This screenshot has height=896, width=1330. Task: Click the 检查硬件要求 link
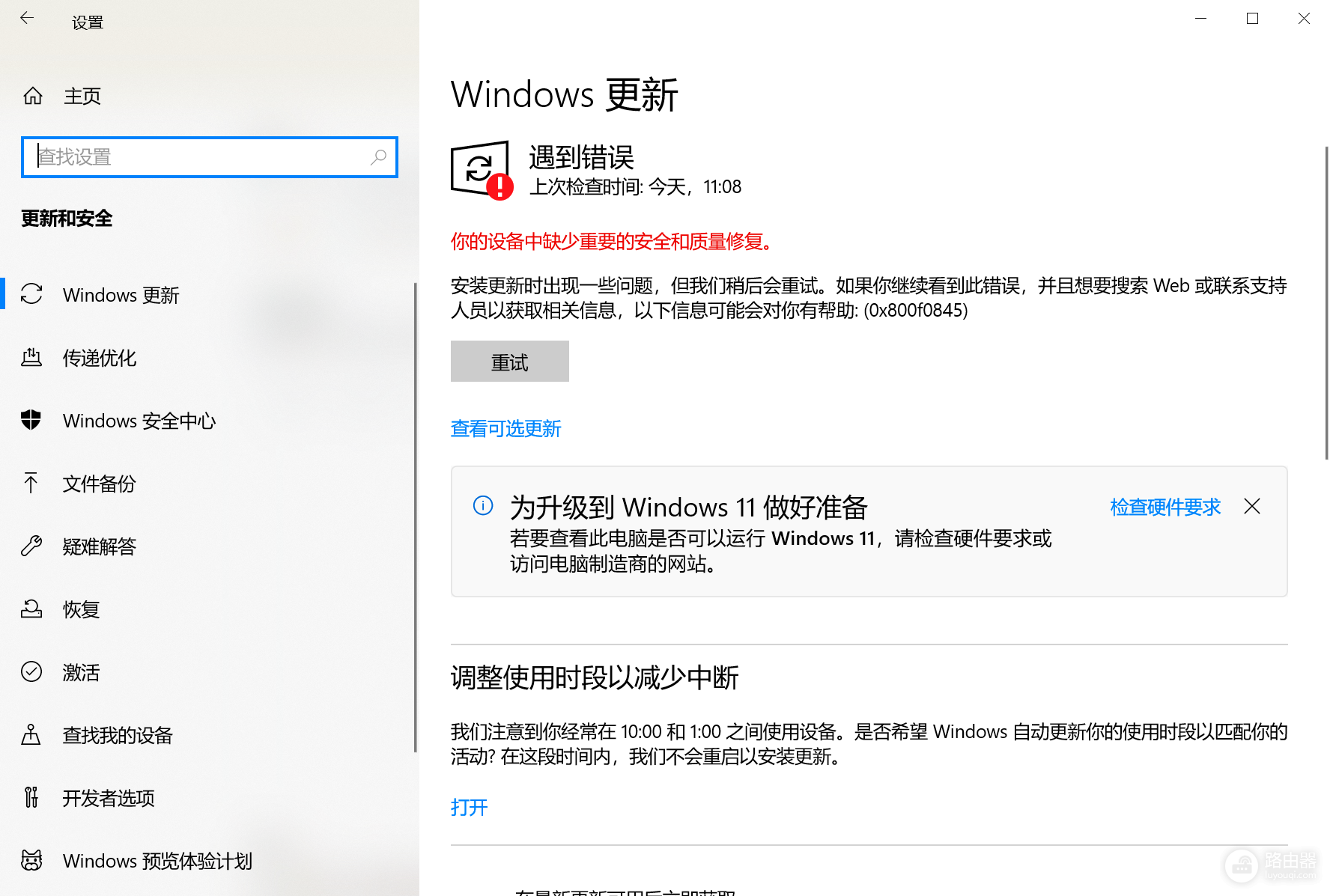(x=1165, y=507)
